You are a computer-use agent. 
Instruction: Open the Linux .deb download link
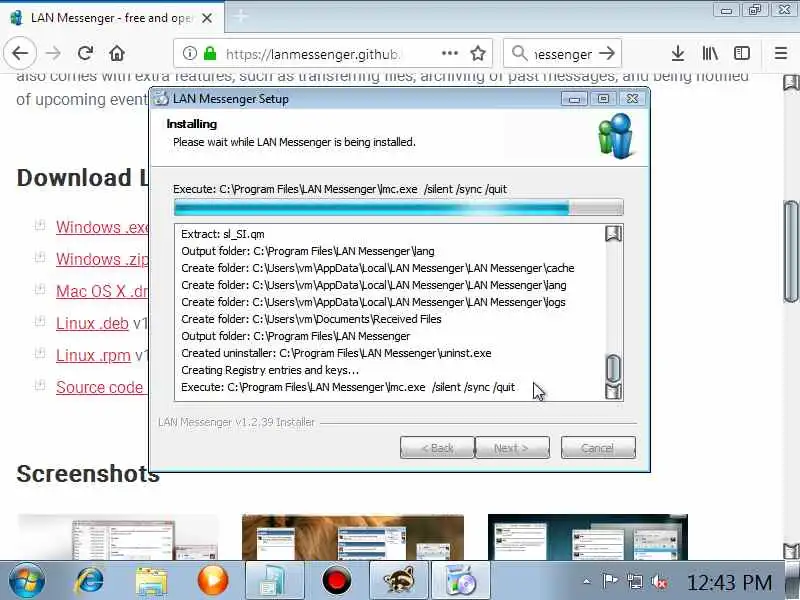[92, 323]
